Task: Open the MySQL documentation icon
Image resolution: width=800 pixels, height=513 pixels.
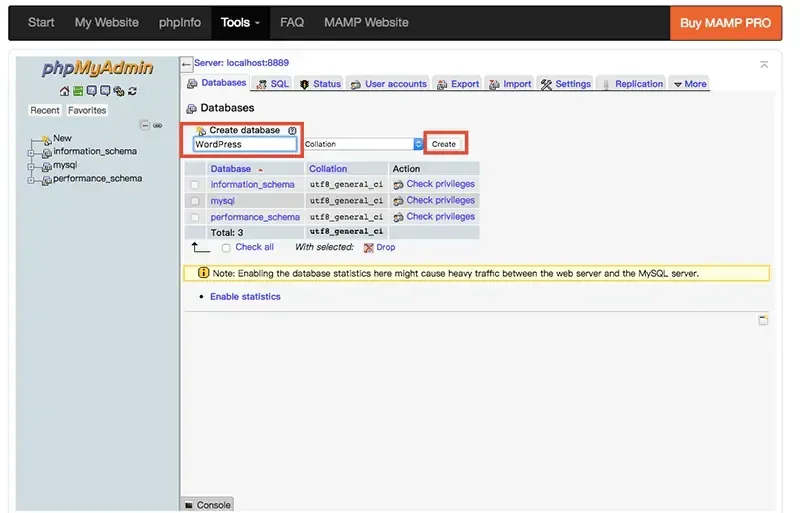Action: [x=105, y=91]
